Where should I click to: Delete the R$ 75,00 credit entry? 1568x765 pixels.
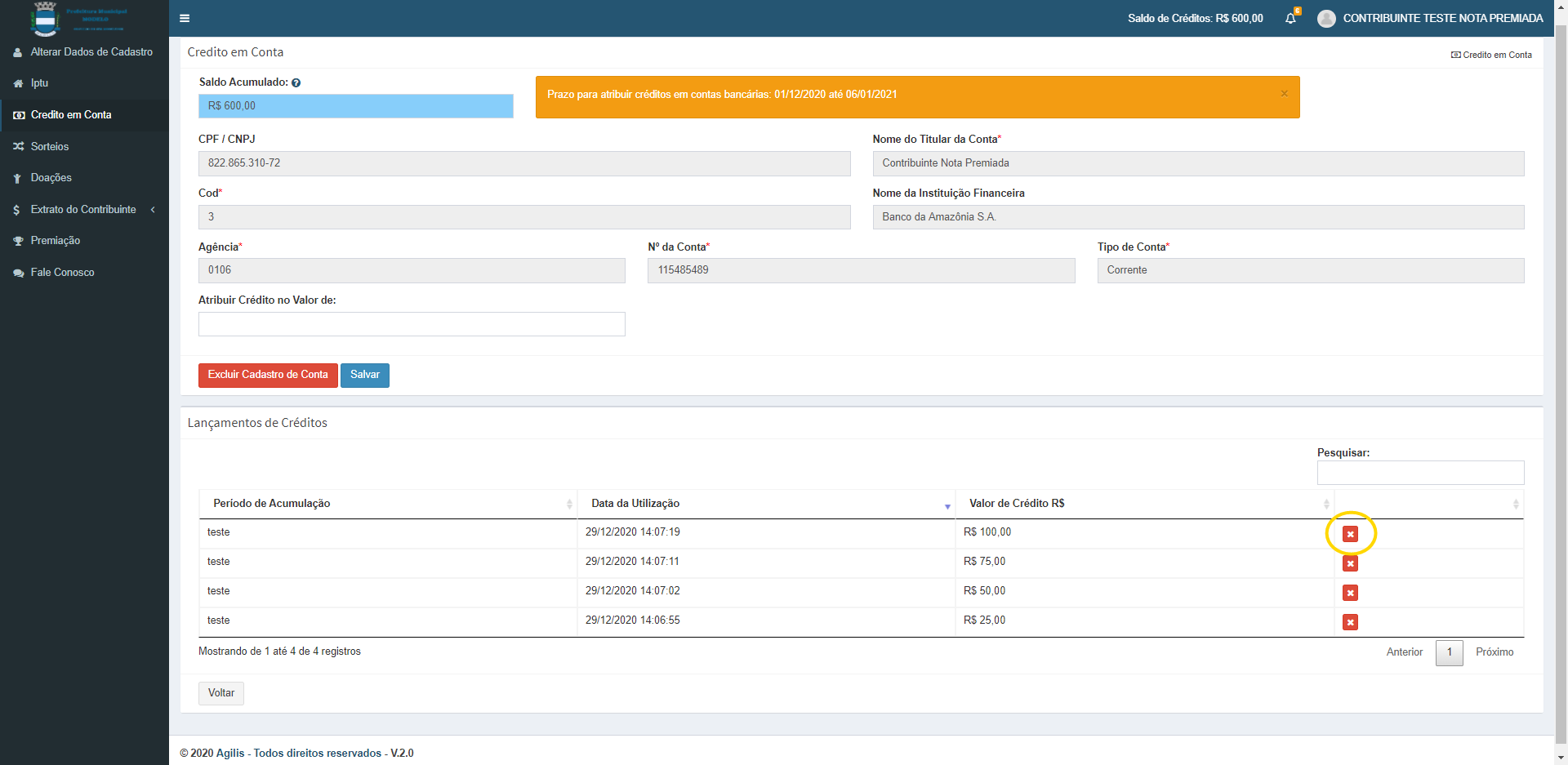(1350, 563)
